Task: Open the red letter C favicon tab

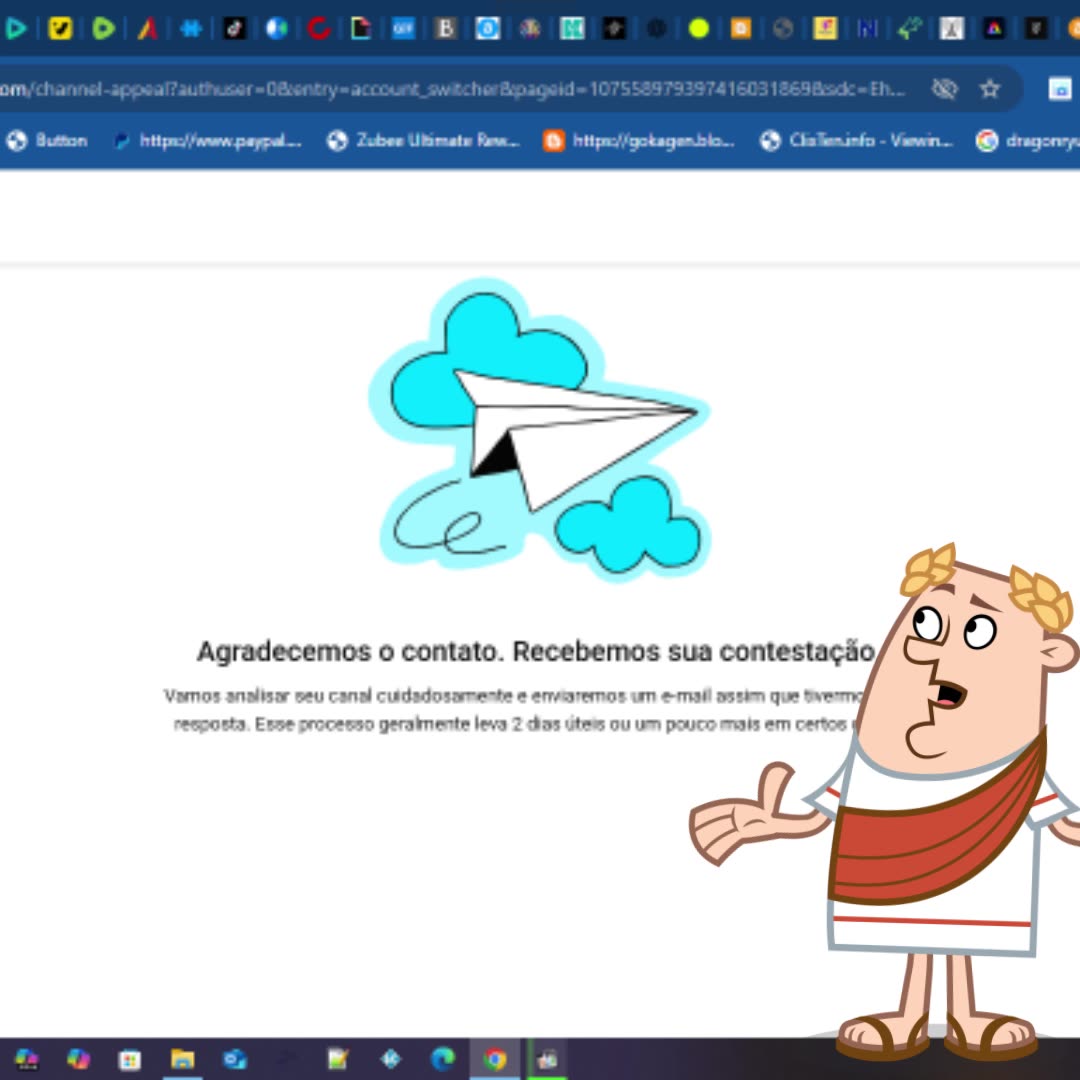Action: (x=319, y=28)
